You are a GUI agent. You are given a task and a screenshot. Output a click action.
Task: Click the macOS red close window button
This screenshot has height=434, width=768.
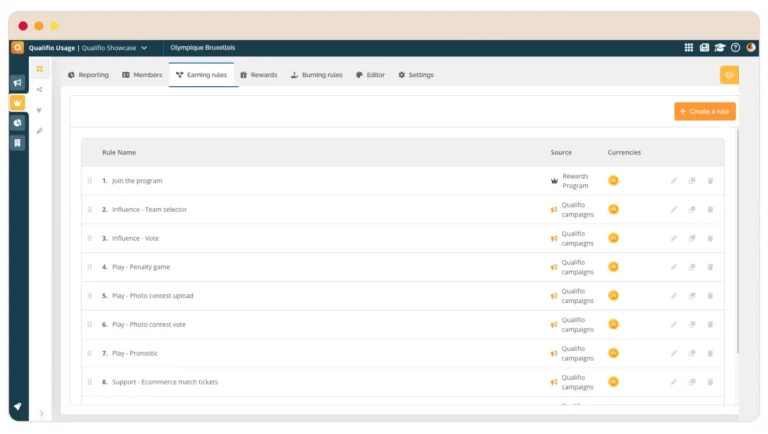[x=23, y=26]
